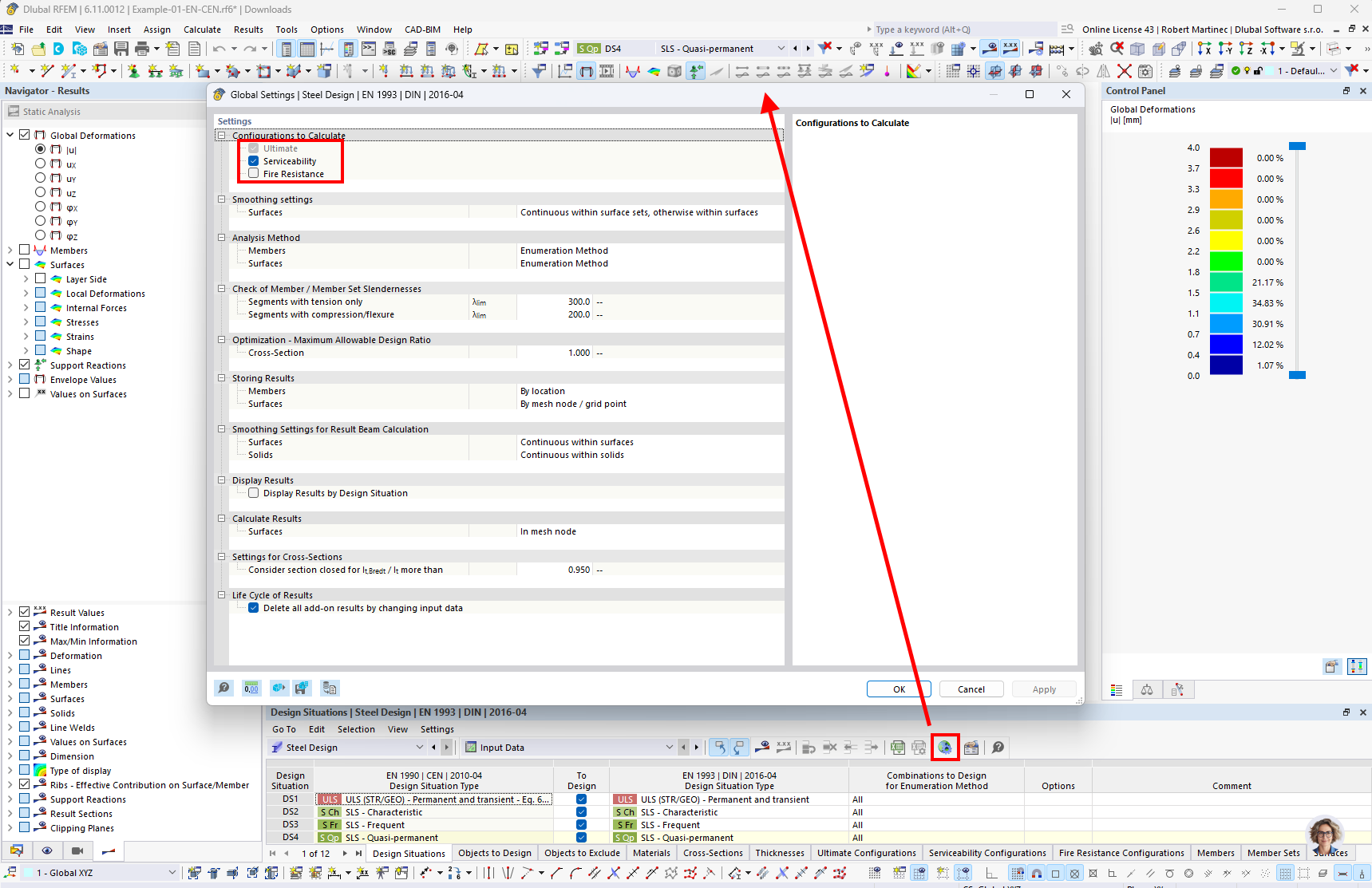Open the Go To menu in Design Situations panel
The width and height of the screenshot is (1372, 888).
(x=284, y=729)
